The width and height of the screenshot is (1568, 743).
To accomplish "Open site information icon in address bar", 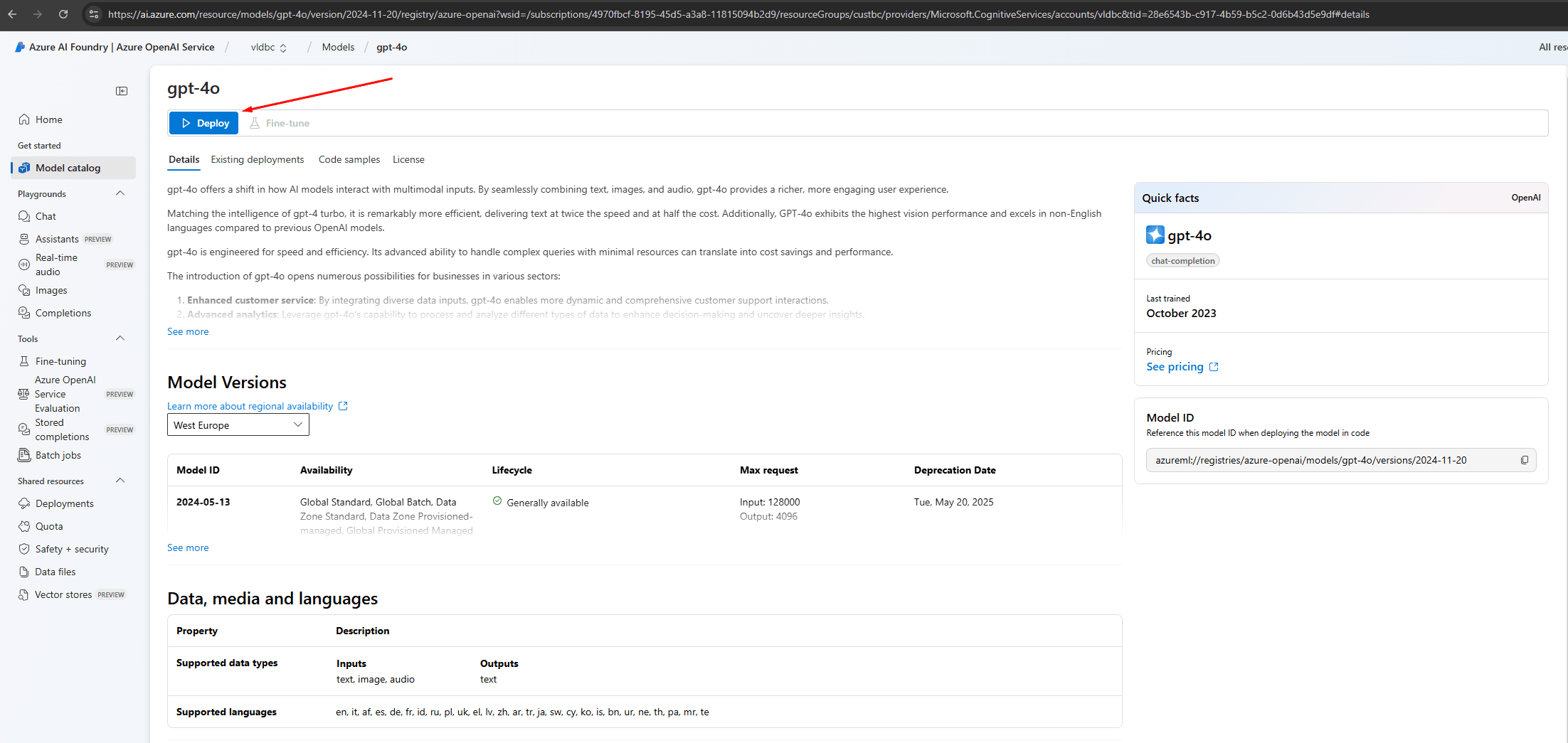I will (93, 14).
